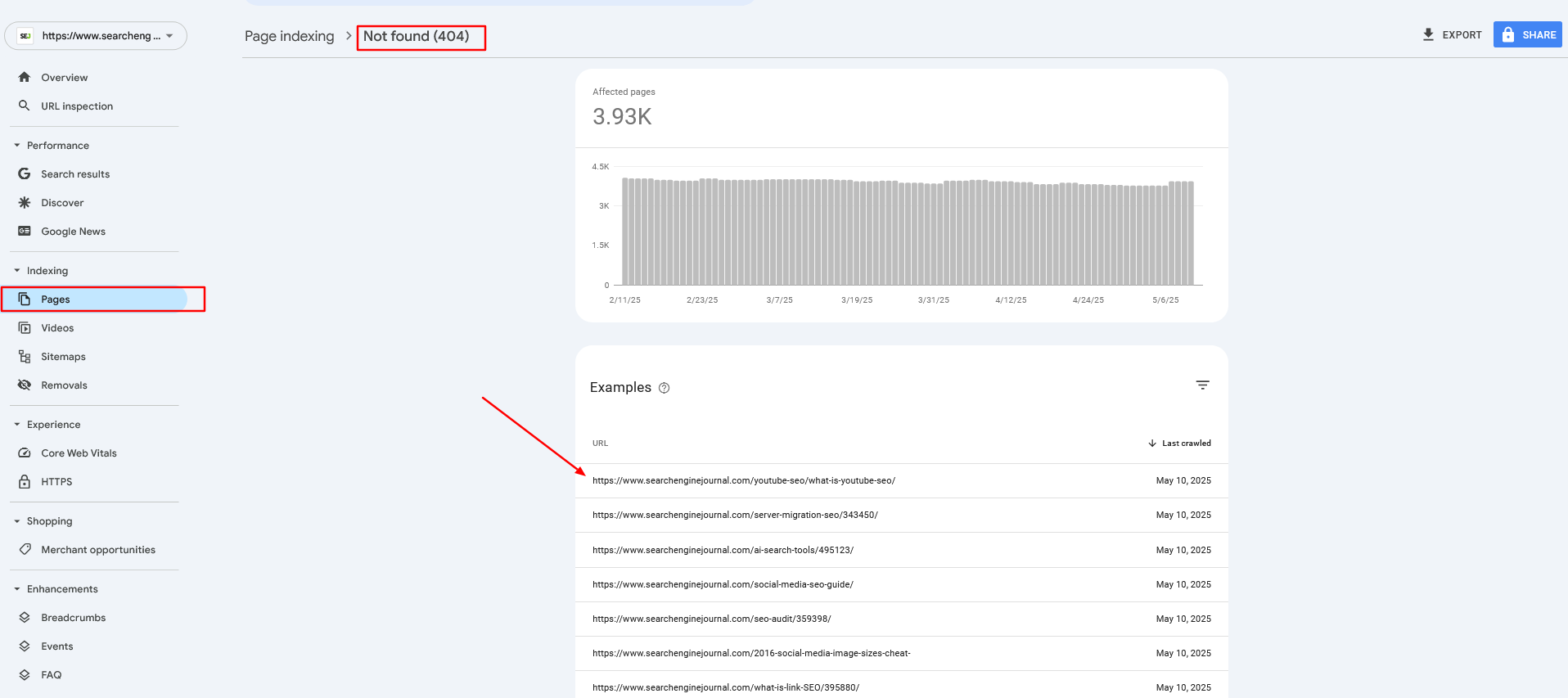Select the what-is-youtube-seo URL row
Viewport: 1568px width, 698px height.
[x=901, y=480]
